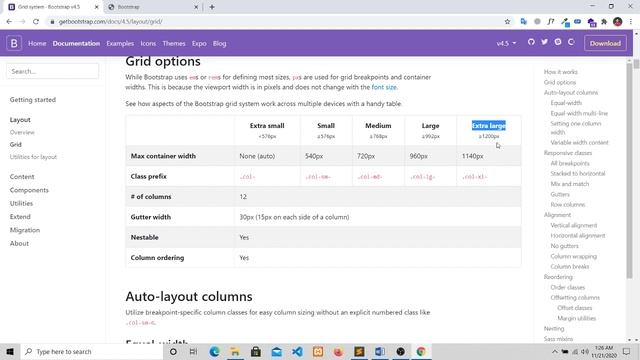The width and height of the screenshot is (640, 360).
Task: Open the GitHub icon link in navbar
Action: (x=531, y=42)
